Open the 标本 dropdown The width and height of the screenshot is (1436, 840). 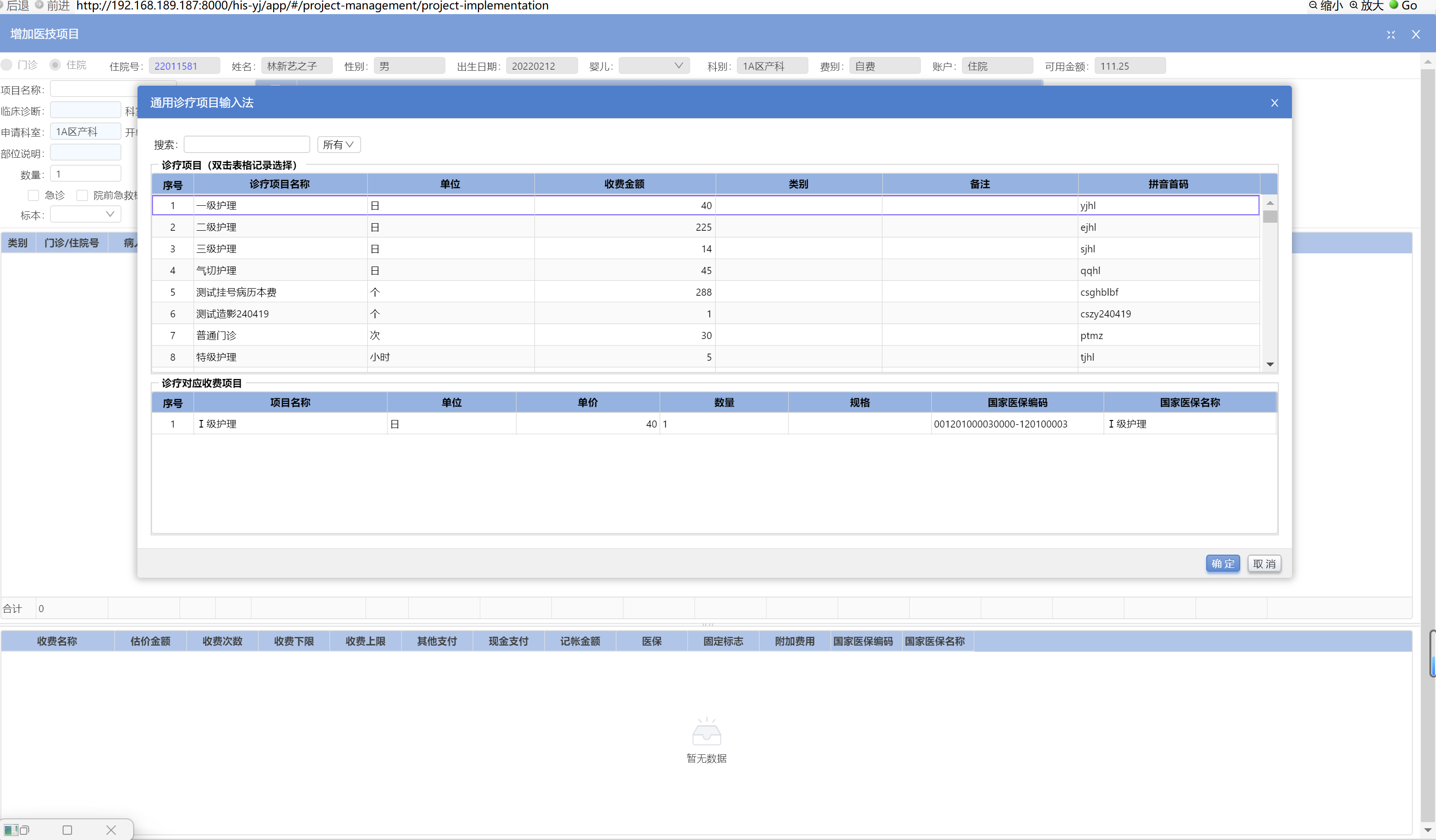pos(86,214)
